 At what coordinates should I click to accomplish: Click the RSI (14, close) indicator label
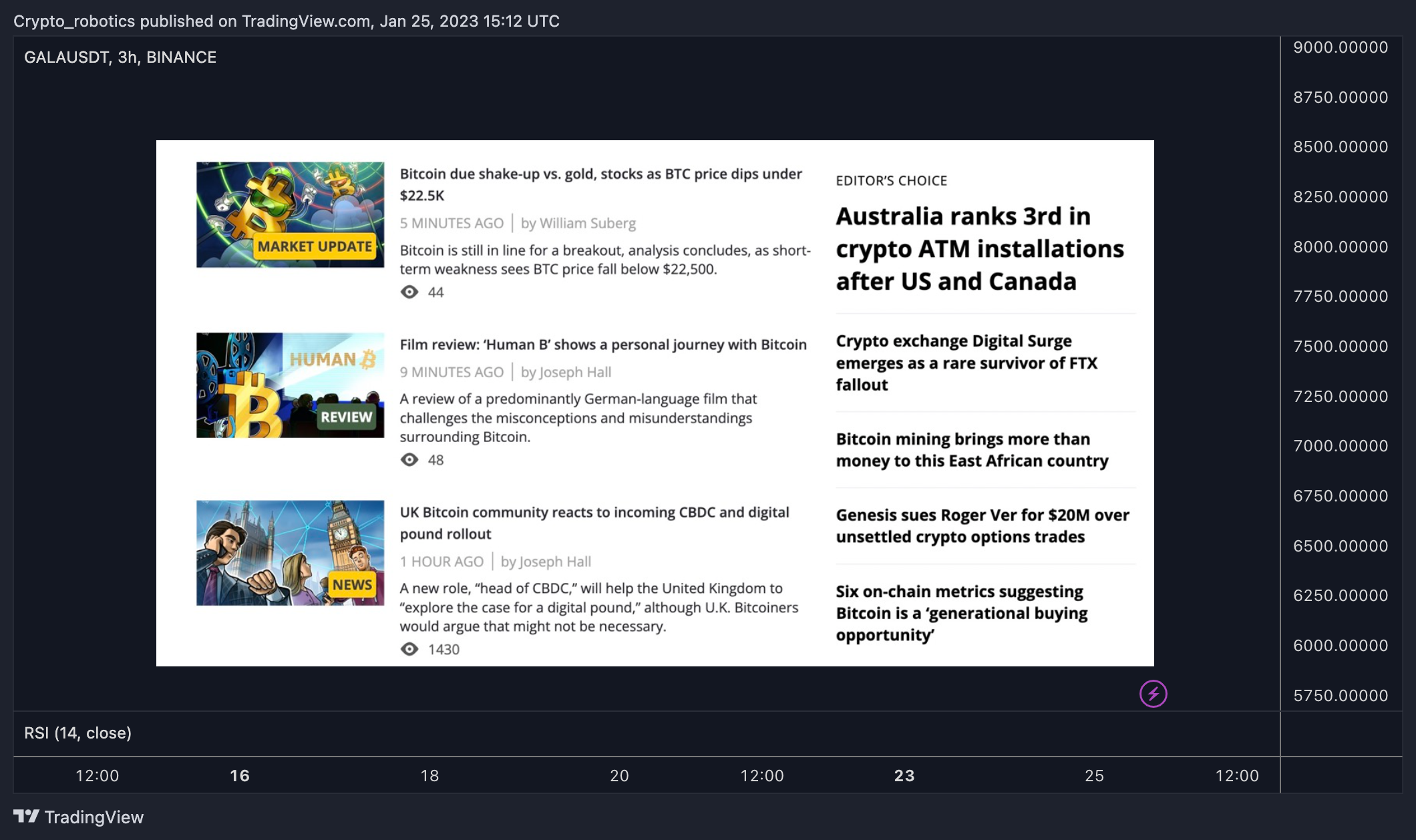tap(77, 733)
